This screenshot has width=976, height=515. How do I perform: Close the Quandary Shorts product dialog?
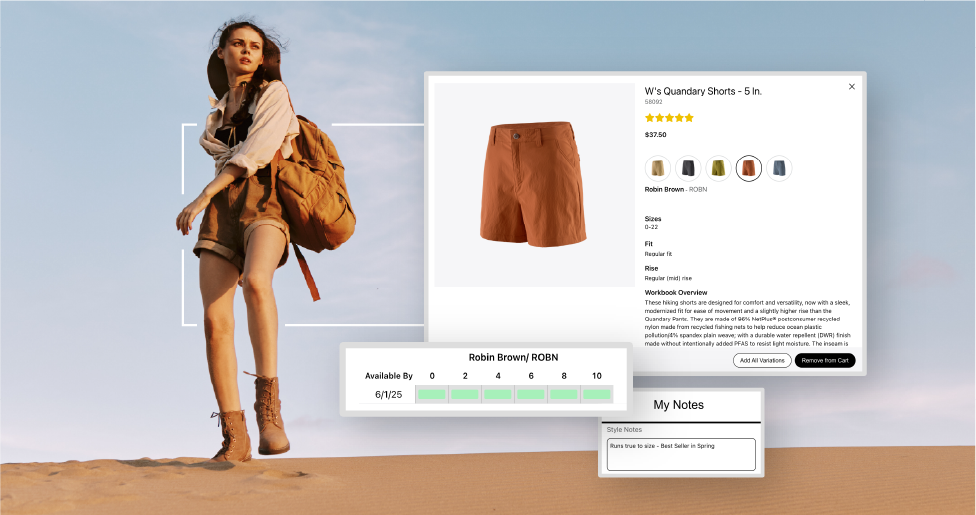click(852, 87)
